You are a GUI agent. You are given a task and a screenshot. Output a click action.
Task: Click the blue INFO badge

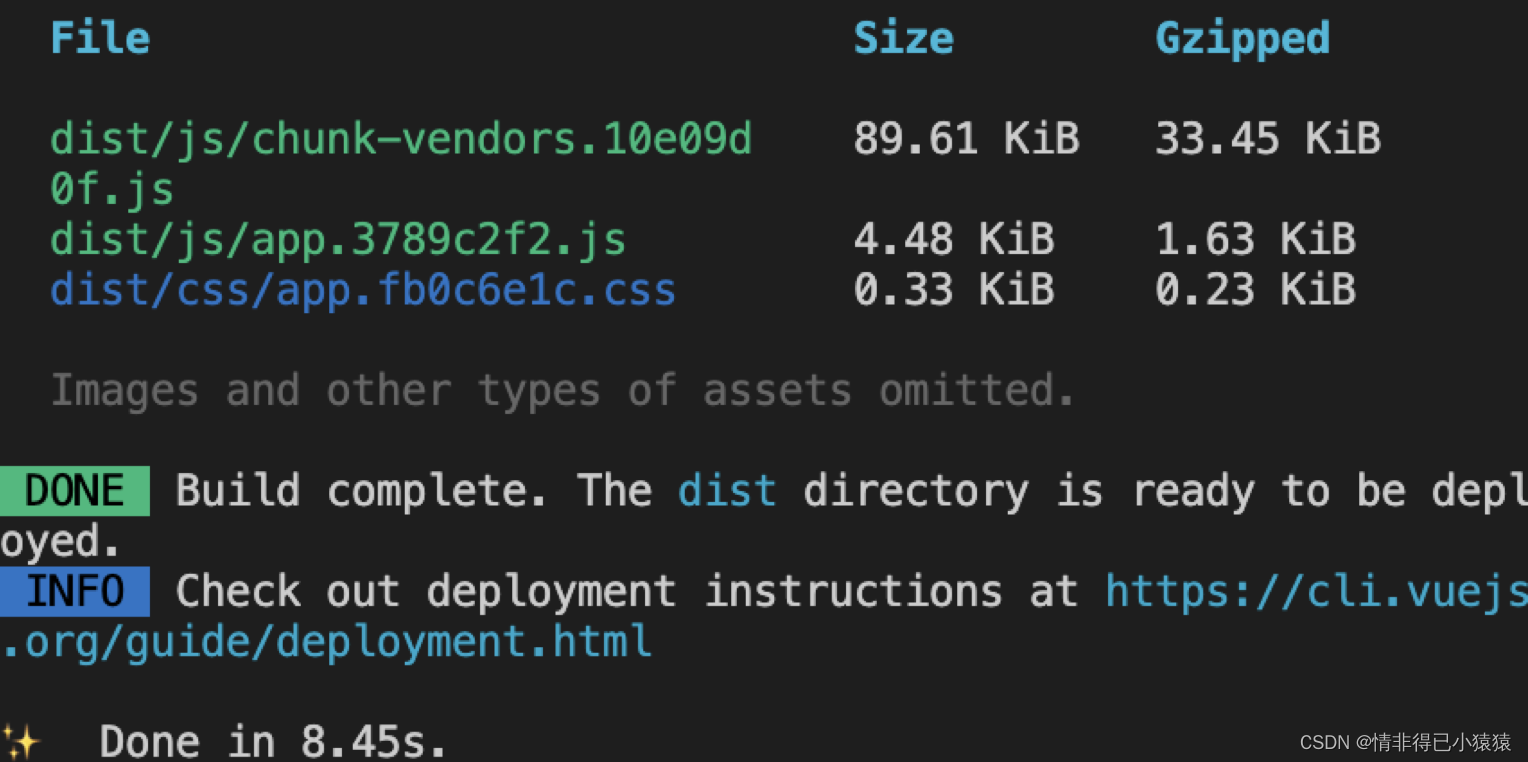pyautogui.click(x=75, y=591)
